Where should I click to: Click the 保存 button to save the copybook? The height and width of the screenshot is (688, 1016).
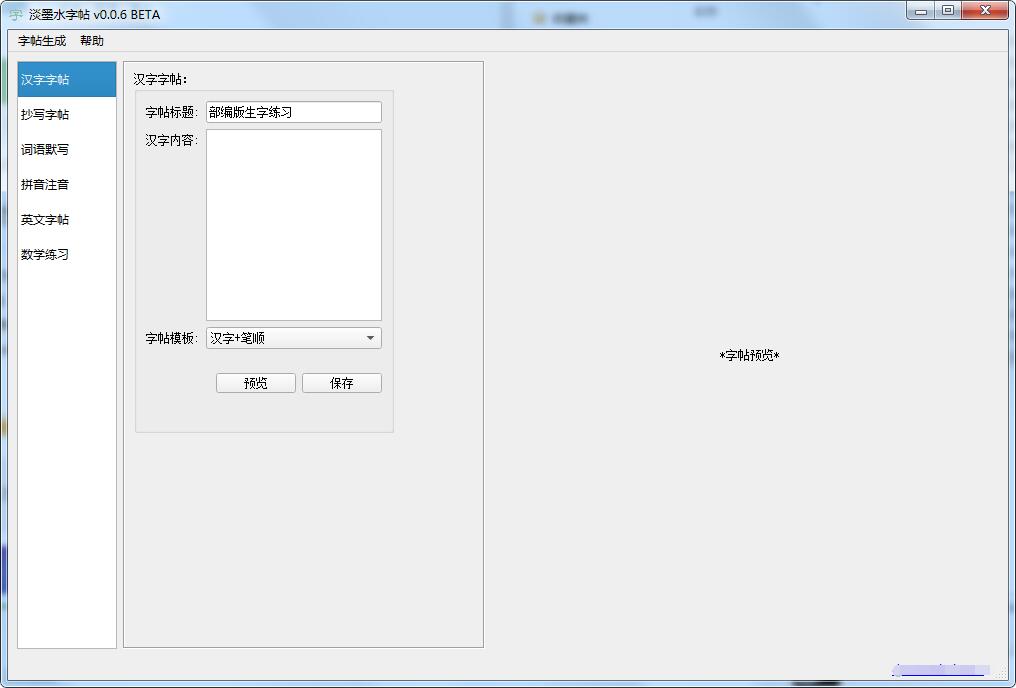coord(342,382)
